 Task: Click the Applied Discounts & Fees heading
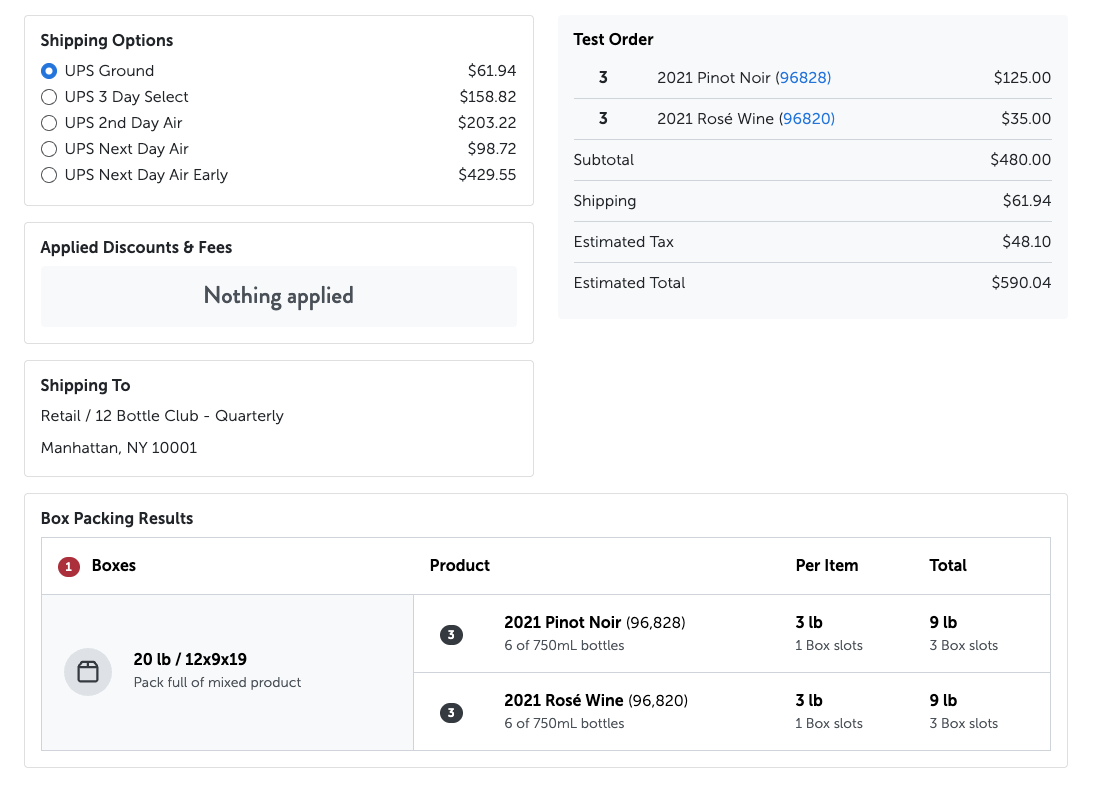coord(136,248)
